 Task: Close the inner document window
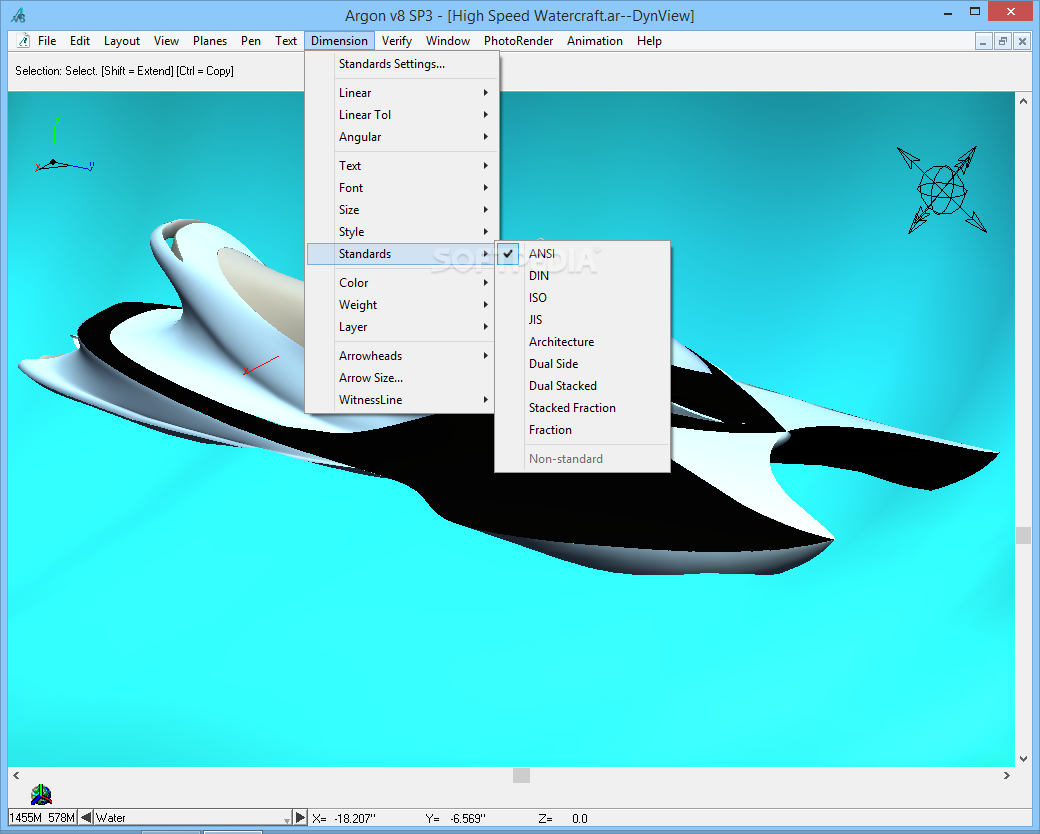[1022, 41]
